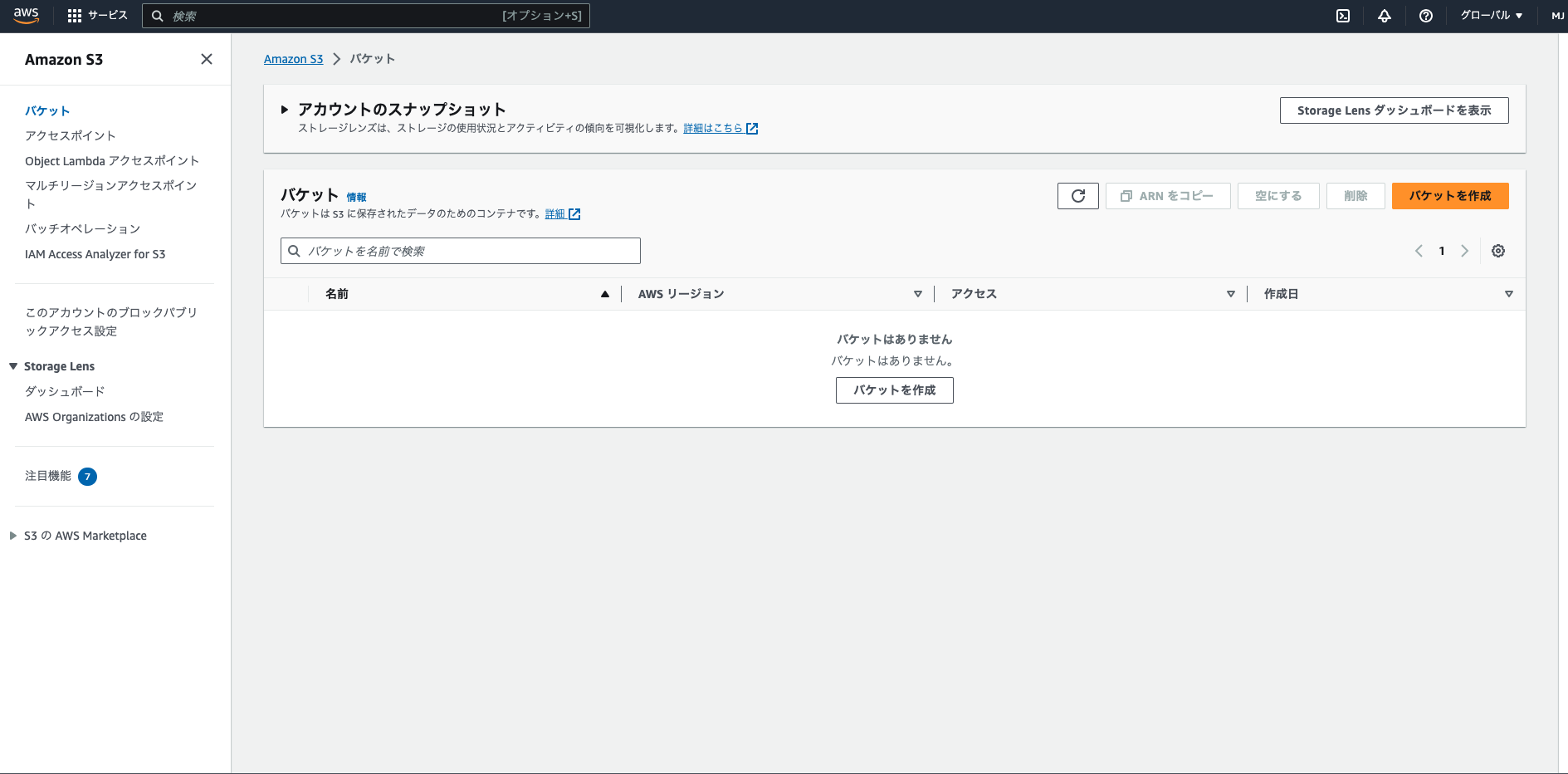Select バケット in the side navigation

click(47, 110)
